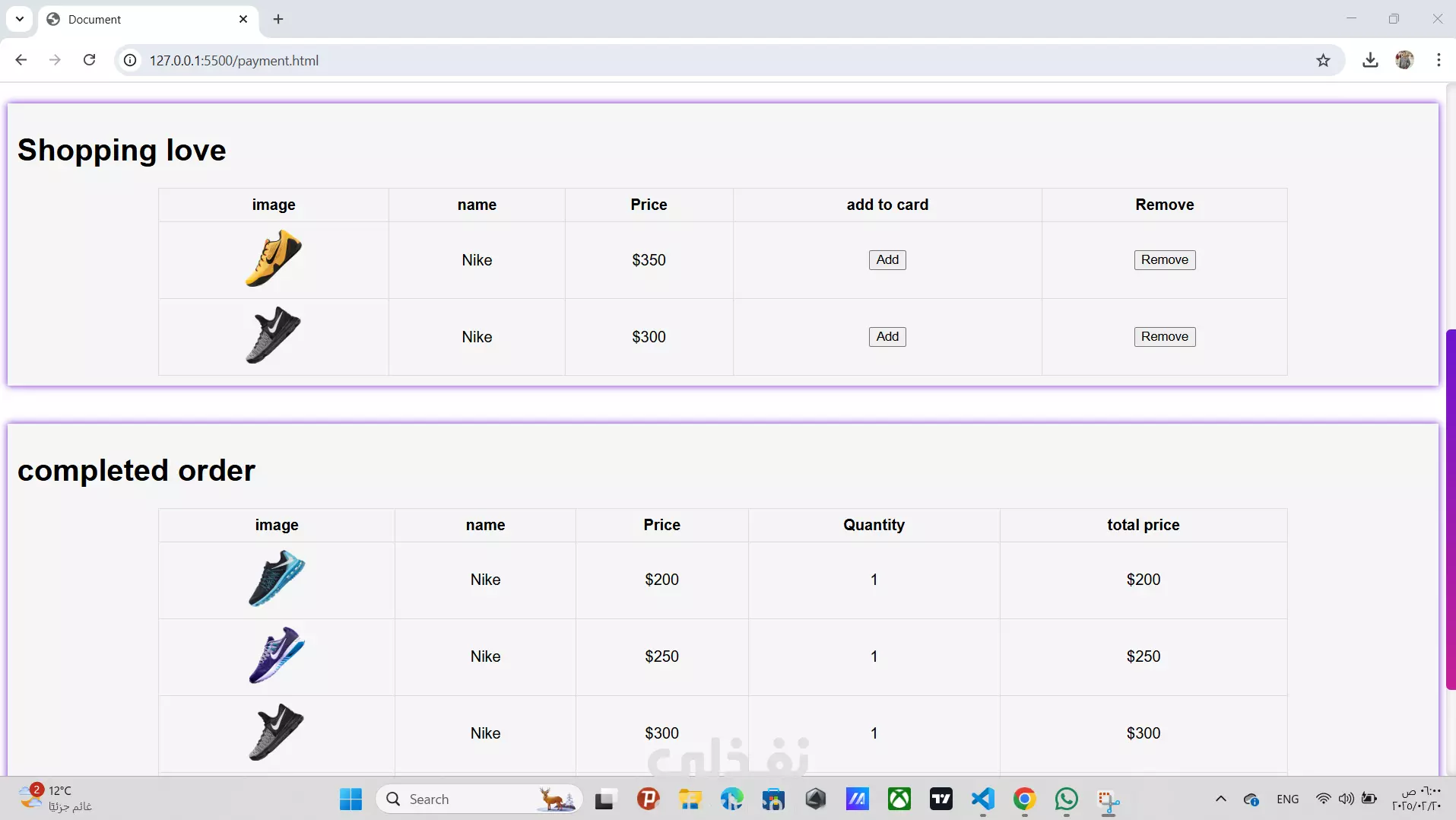Click the 'Quantity' column header
This screenshot has width=1456, height=820.
pyautogui.click(x=874, y=525)
